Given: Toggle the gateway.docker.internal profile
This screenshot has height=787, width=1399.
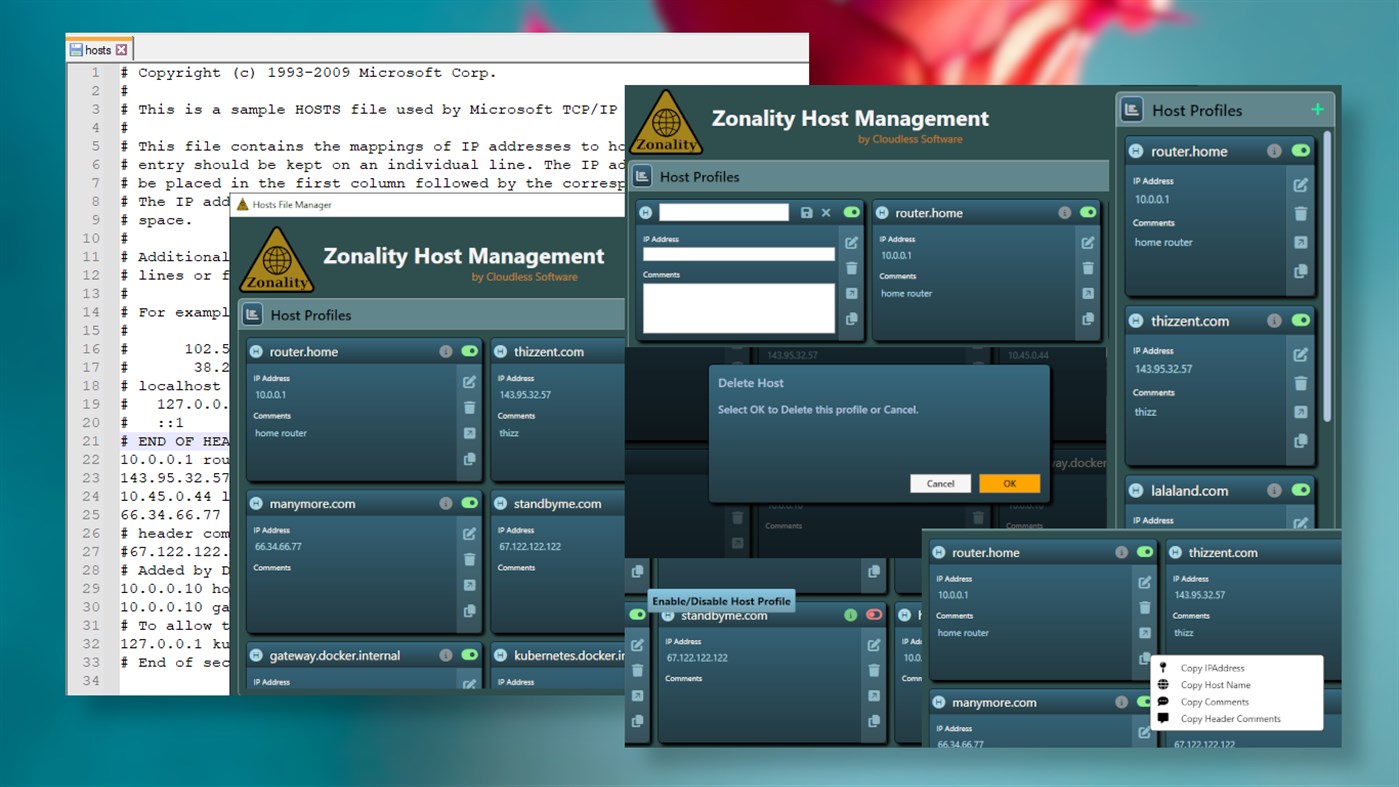Looking at the screenshot, I should click(470, 655).
